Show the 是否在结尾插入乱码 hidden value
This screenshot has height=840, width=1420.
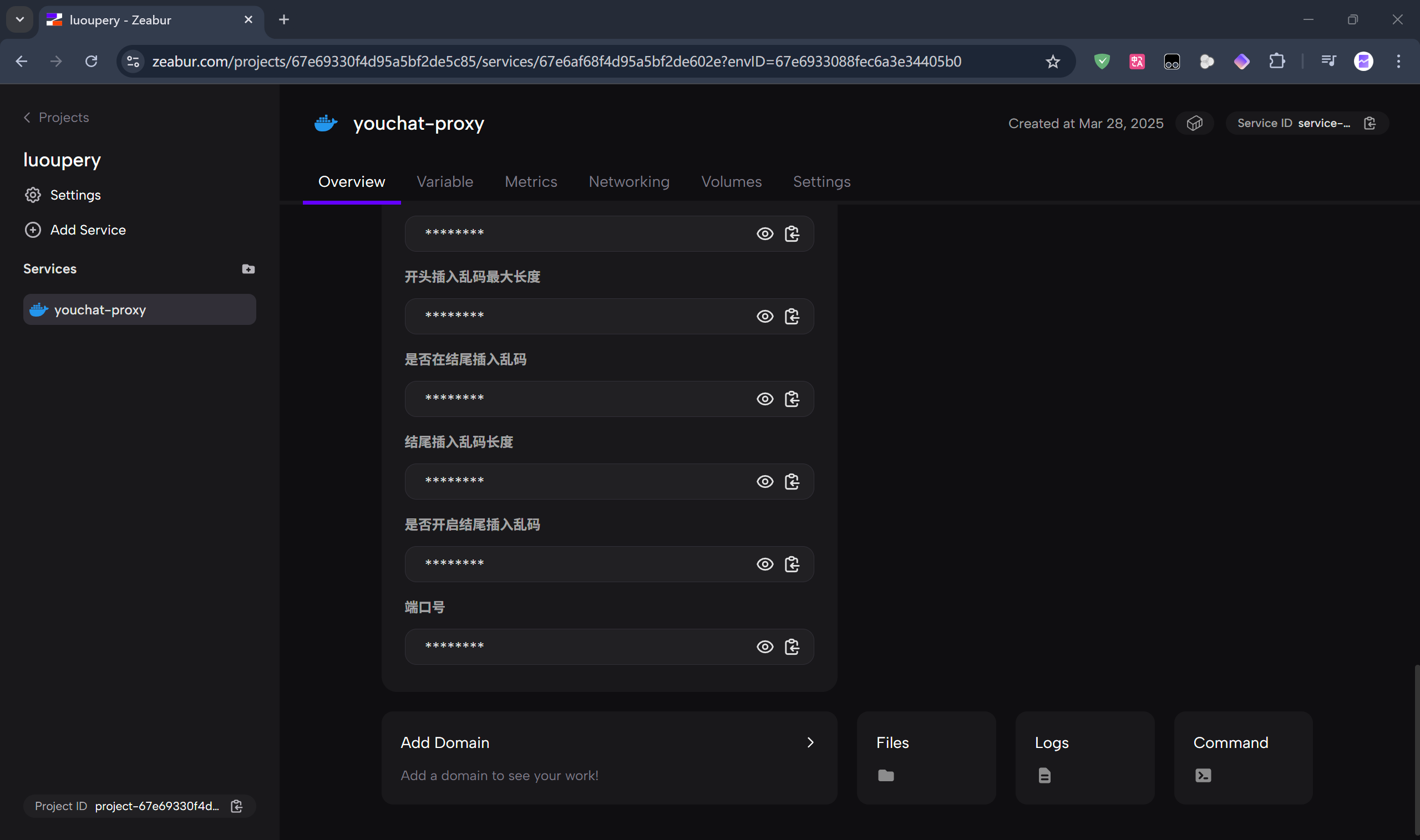pos(764,399)
